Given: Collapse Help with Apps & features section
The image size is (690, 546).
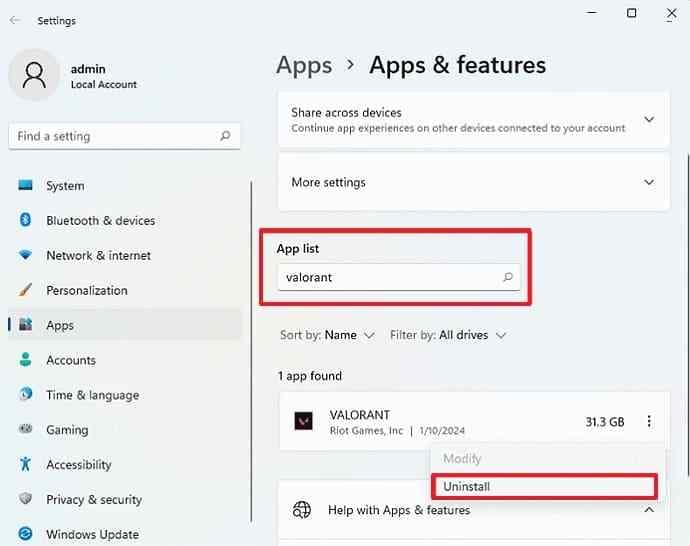Looking at the screenshot, I should pos(649,509).
